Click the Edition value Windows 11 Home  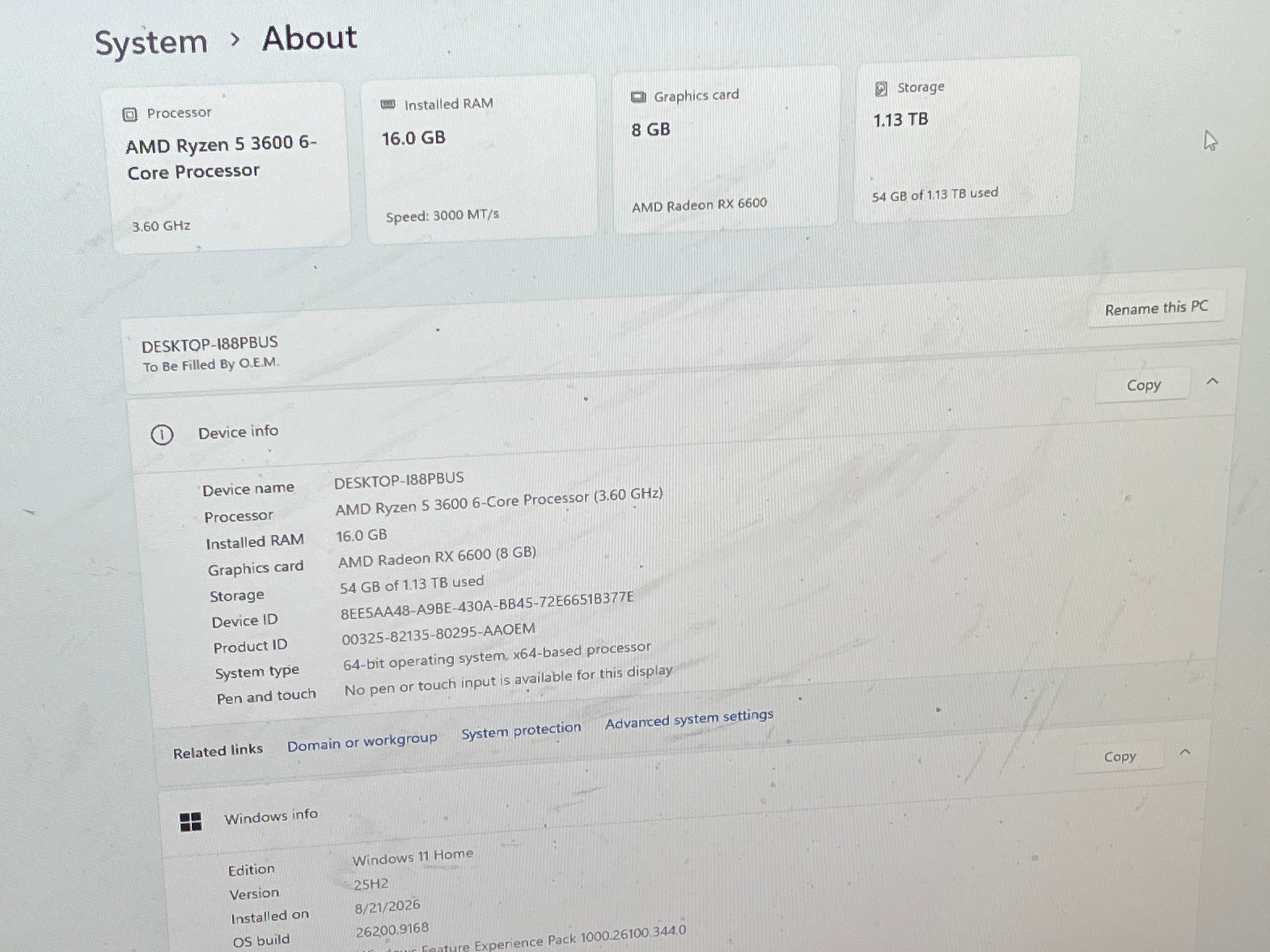412,858
